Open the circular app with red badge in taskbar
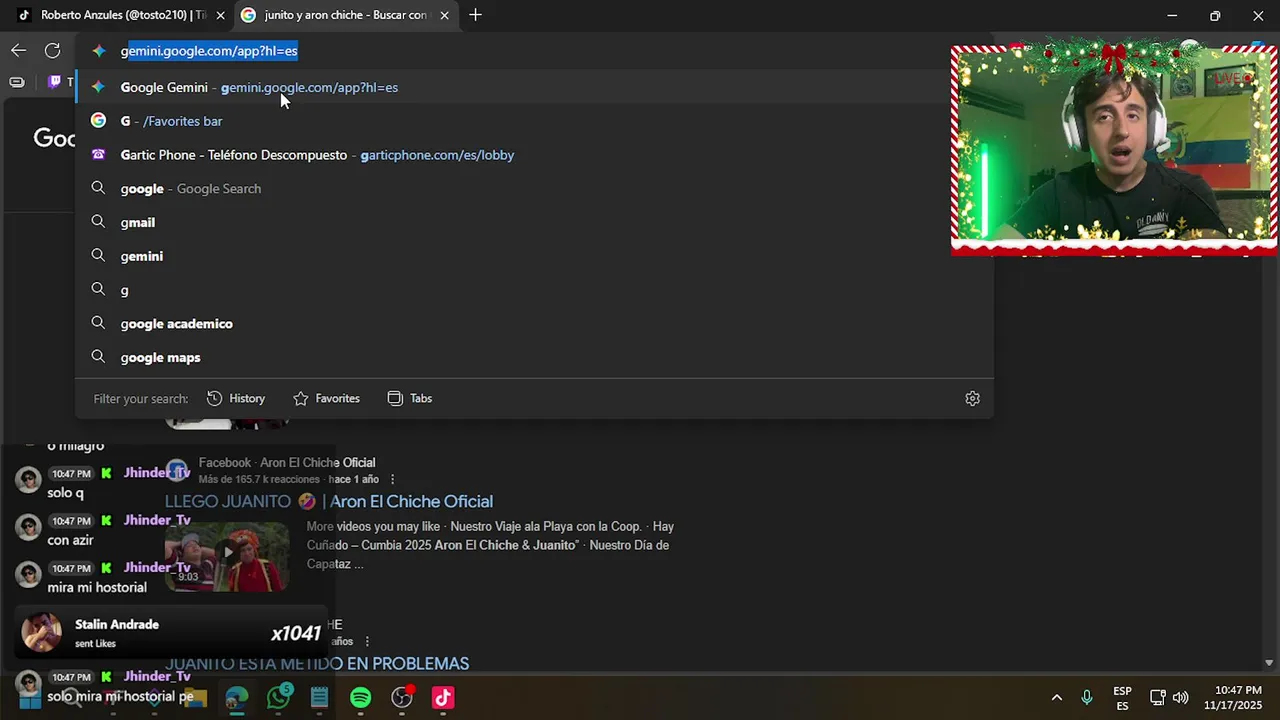The height and width of the screenshot is (720, 1280). (402, 698)
